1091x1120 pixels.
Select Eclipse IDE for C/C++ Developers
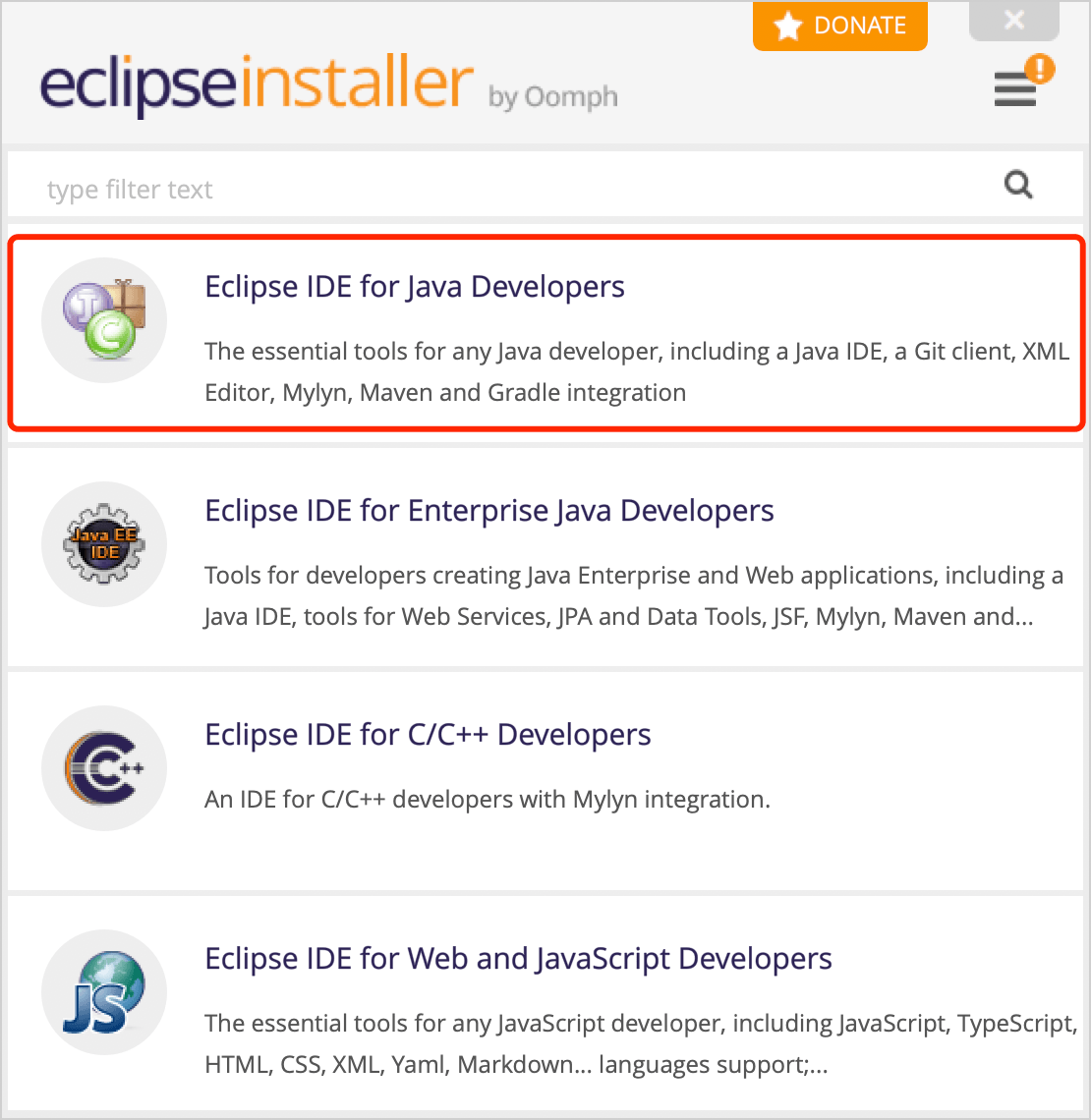point(428,734)
